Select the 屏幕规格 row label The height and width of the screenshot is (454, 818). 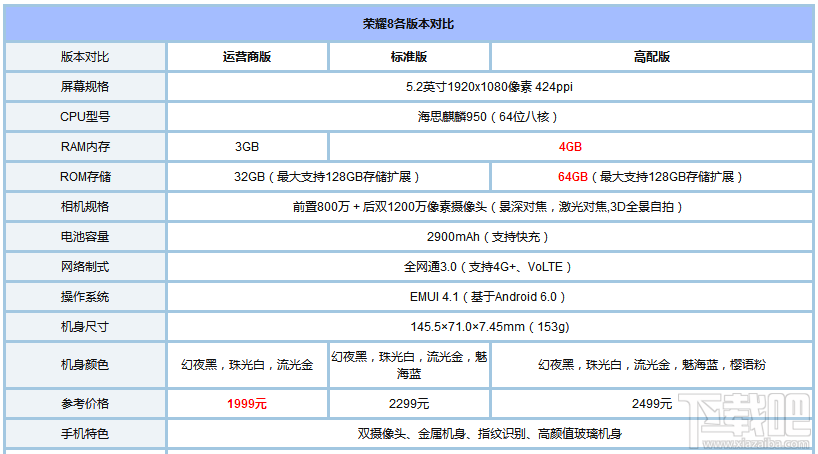pos(85,87)
